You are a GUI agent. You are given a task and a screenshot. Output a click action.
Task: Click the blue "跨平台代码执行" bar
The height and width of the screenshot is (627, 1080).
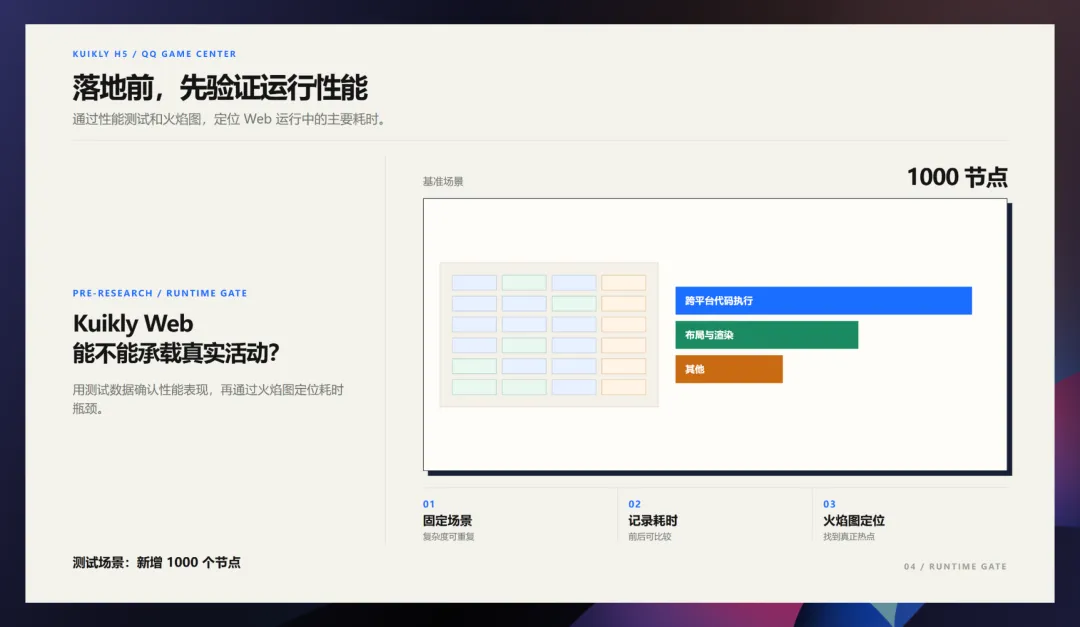823,300
